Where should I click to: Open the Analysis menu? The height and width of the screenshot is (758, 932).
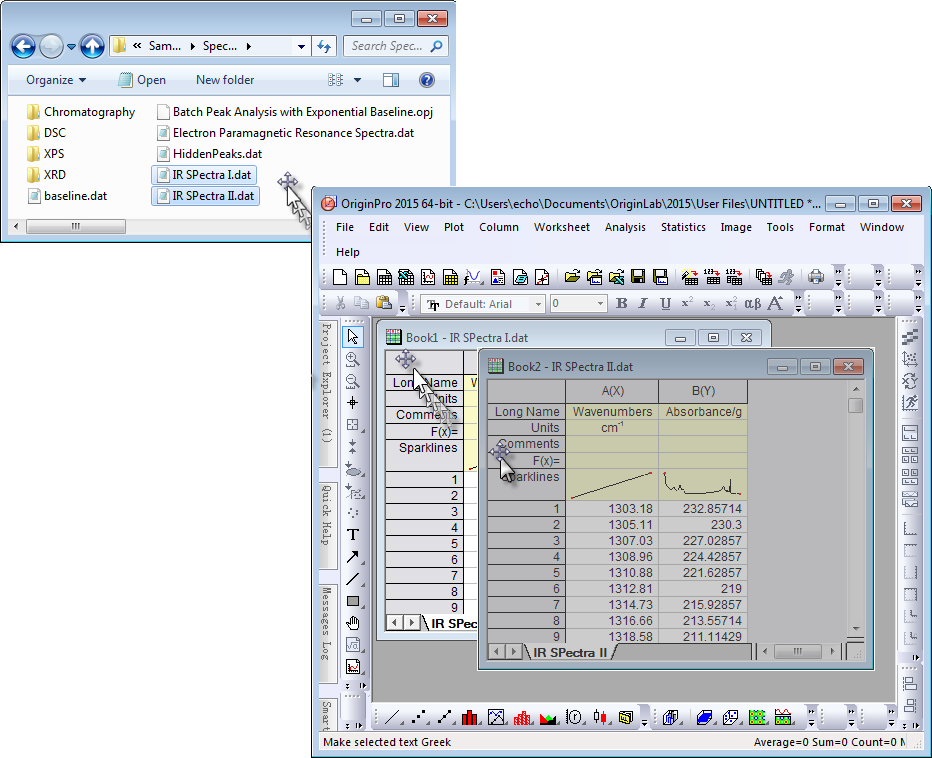pos(625,227)
